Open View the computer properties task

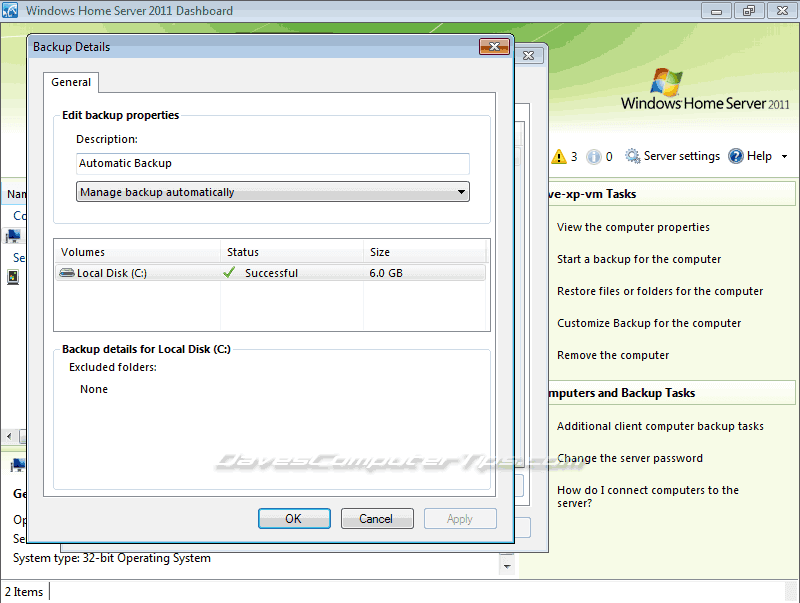(x=633, y=227)
